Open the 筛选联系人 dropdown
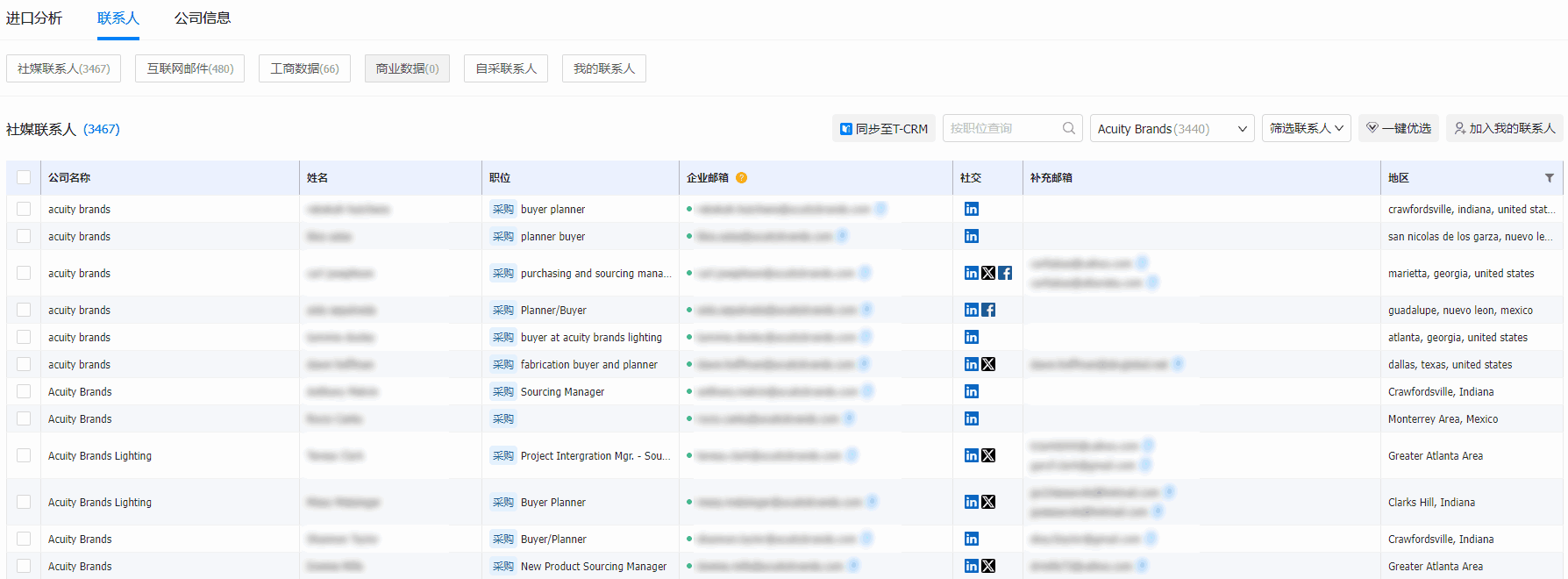The width and height of the screenshot is (1568, 579). point(1306,128)
